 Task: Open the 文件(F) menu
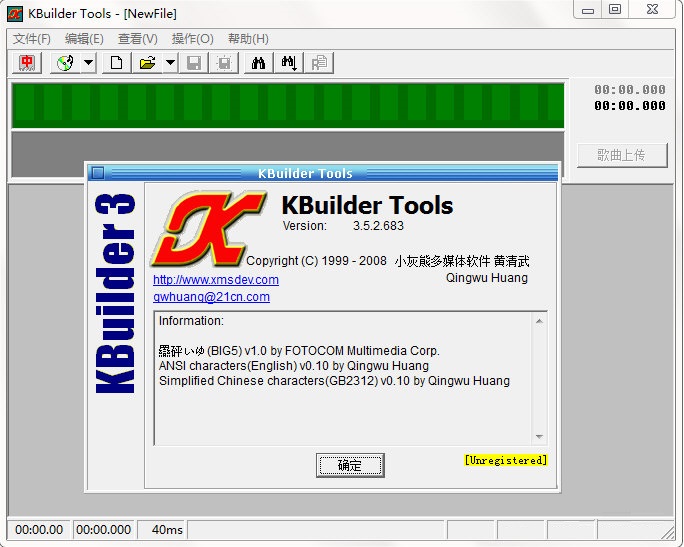pos(31,39)
